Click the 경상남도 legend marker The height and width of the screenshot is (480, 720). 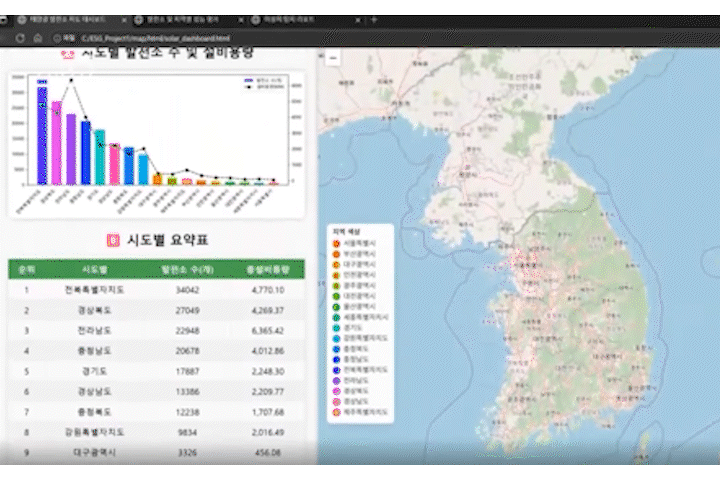pos(336,402)
